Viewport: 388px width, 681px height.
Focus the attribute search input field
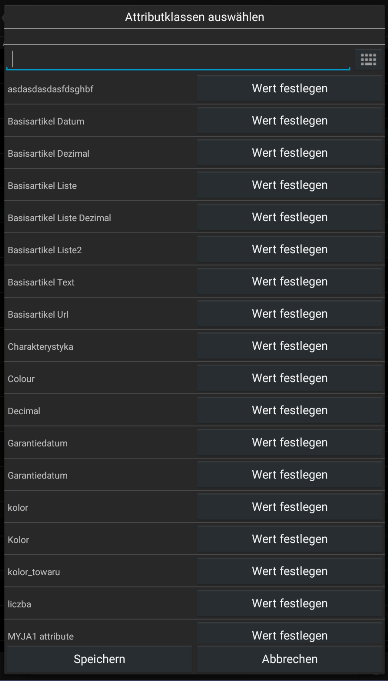178,60
